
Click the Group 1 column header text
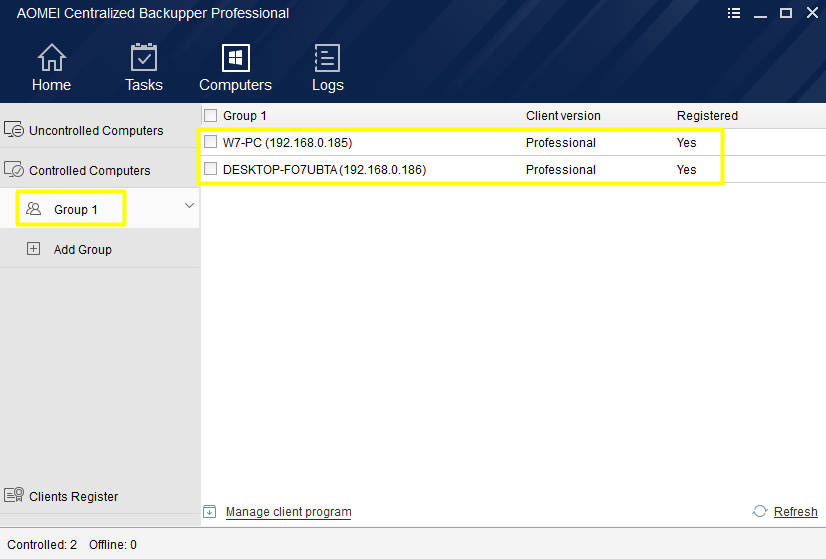coord(245,116)
